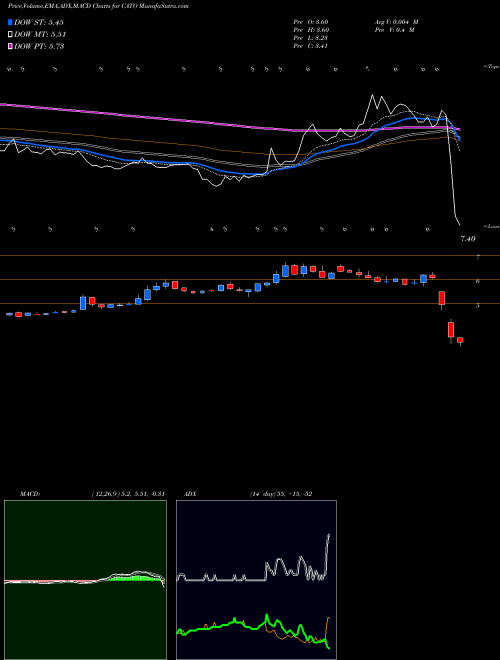Click the price axis label 5
This screenshot has width=500, height=660.
point(478,306)
